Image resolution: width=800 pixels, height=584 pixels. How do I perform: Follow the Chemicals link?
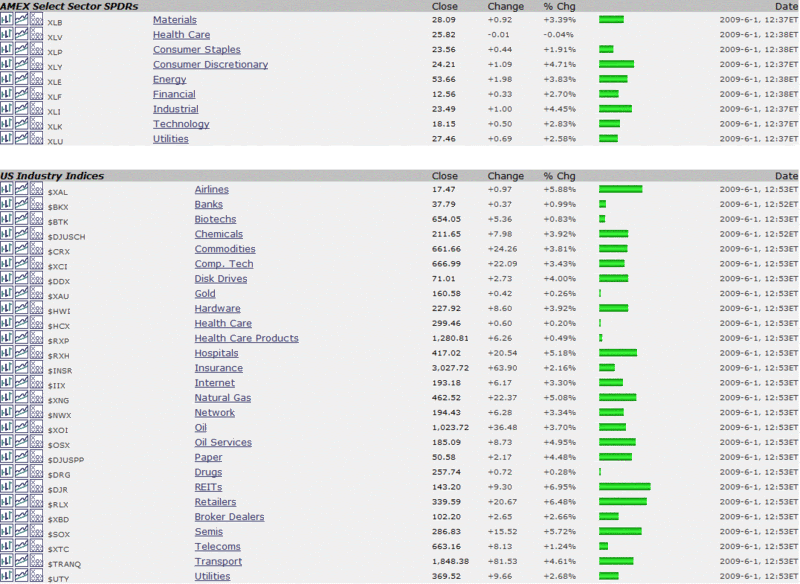click(218, 234)
